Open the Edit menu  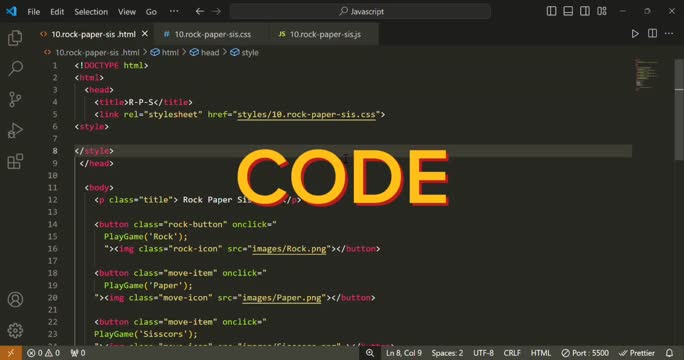[57, 12]
